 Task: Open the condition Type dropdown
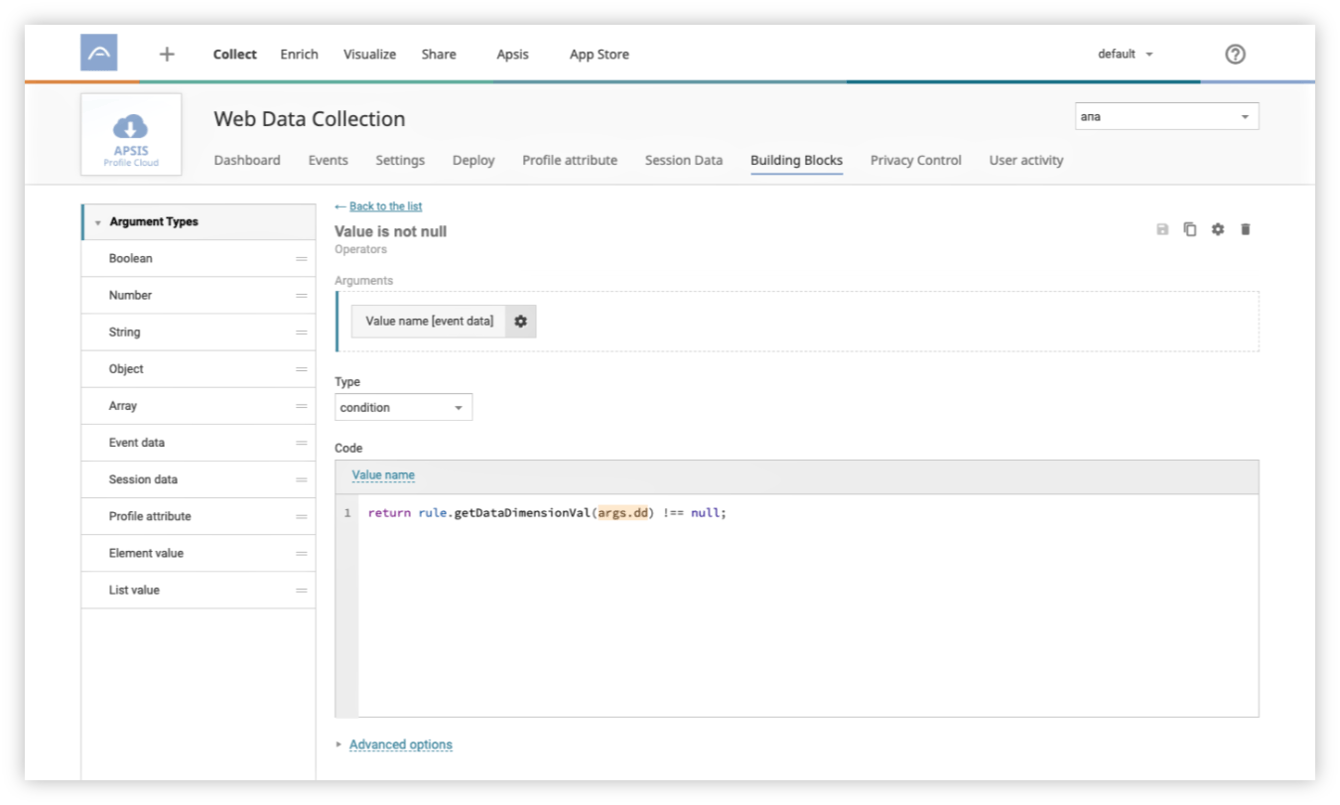pyautogui.click(x=403, y=408)
